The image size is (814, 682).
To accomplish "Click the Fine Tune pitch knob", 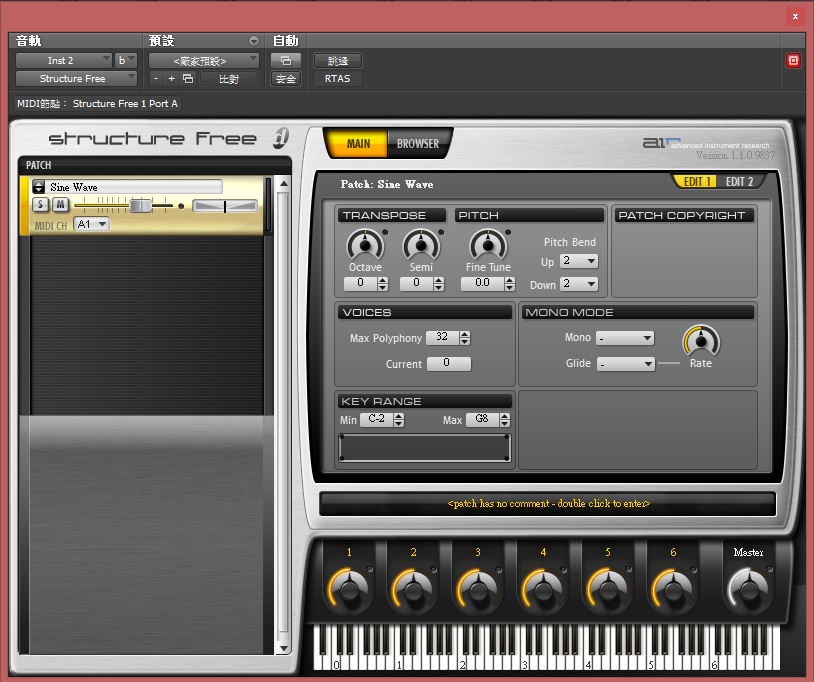I will click(488, 244).
